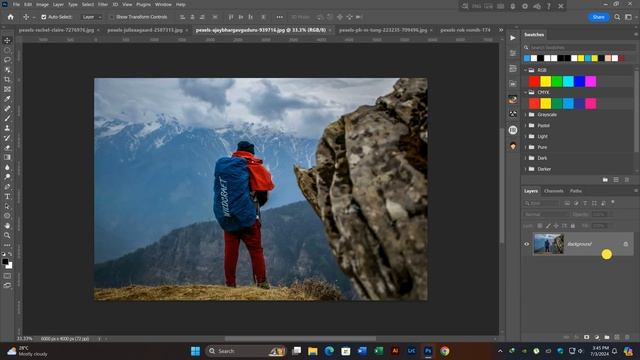This screenshot has width=640, height=360.
Task: Expand the Pastel swatch folder
Action: 525,126
